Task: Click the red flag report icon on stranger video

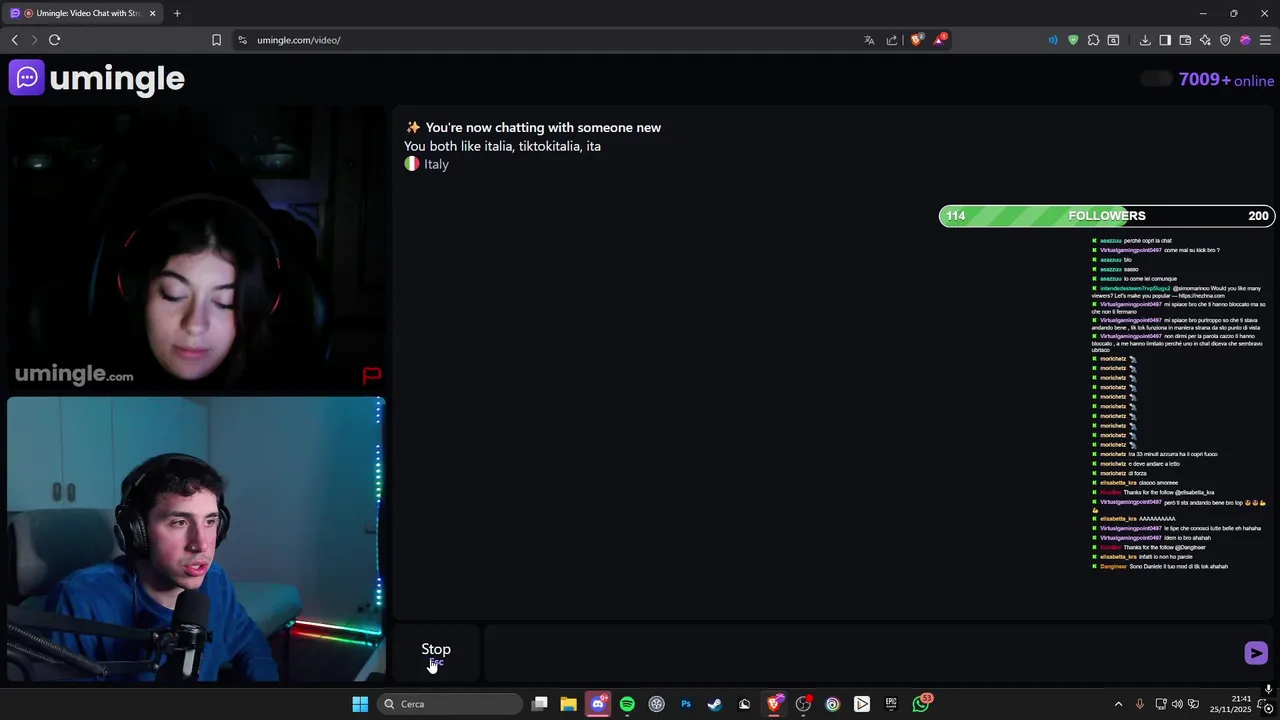Action: coord(371,375)
